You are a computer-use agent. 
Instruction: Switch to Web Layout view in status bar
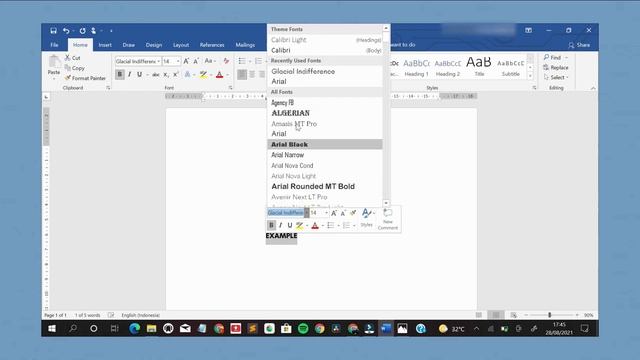(x=513, y=315)
